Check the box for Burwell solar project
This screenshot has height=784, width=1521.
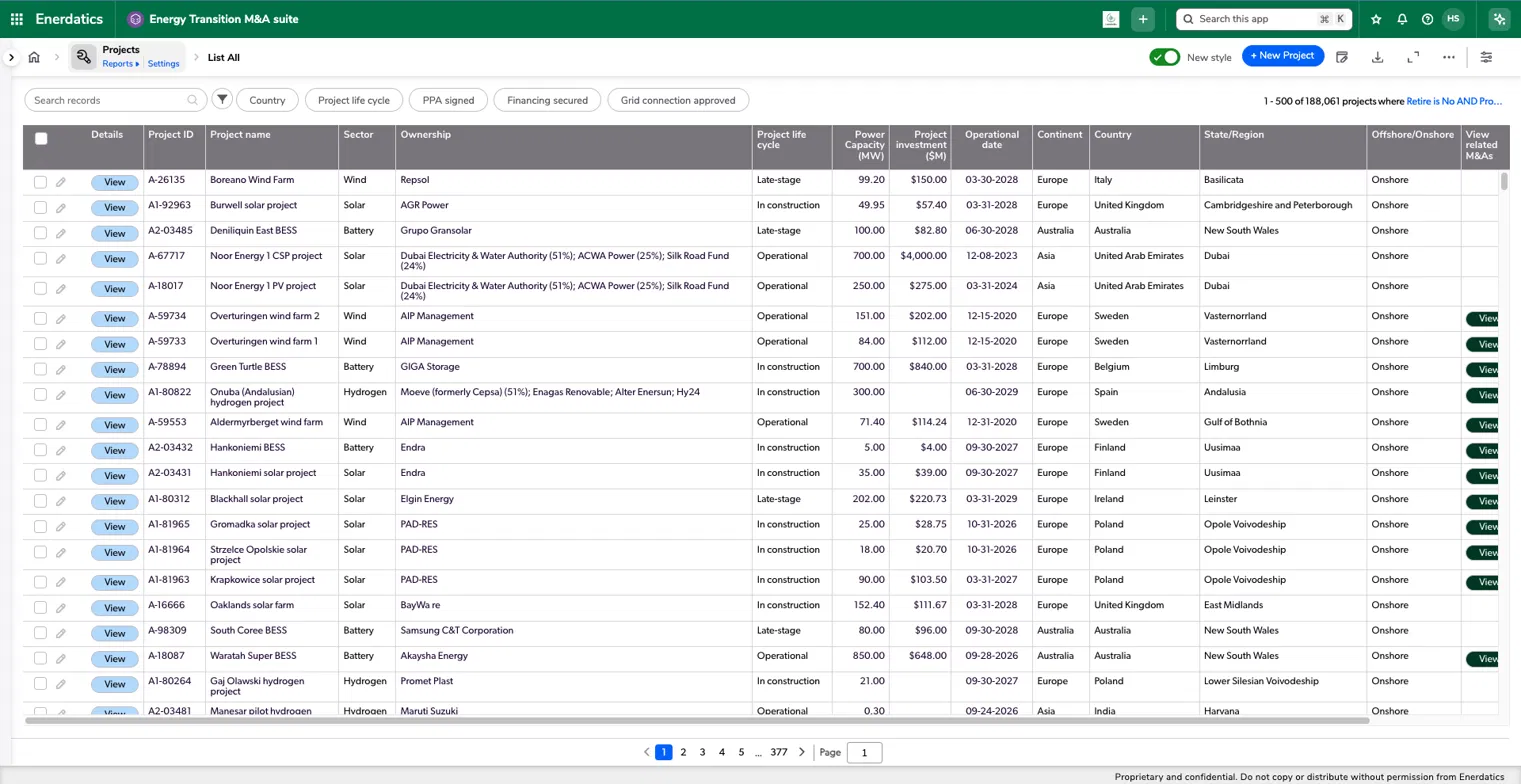40,208
